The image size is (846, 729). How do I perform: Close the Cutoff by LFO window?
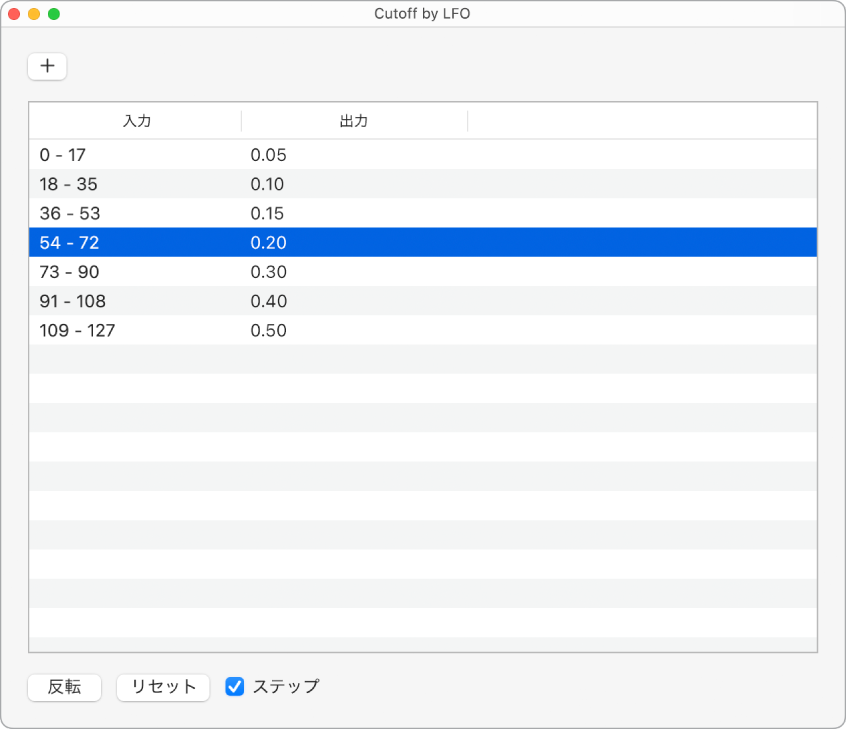tap(14, 14)
